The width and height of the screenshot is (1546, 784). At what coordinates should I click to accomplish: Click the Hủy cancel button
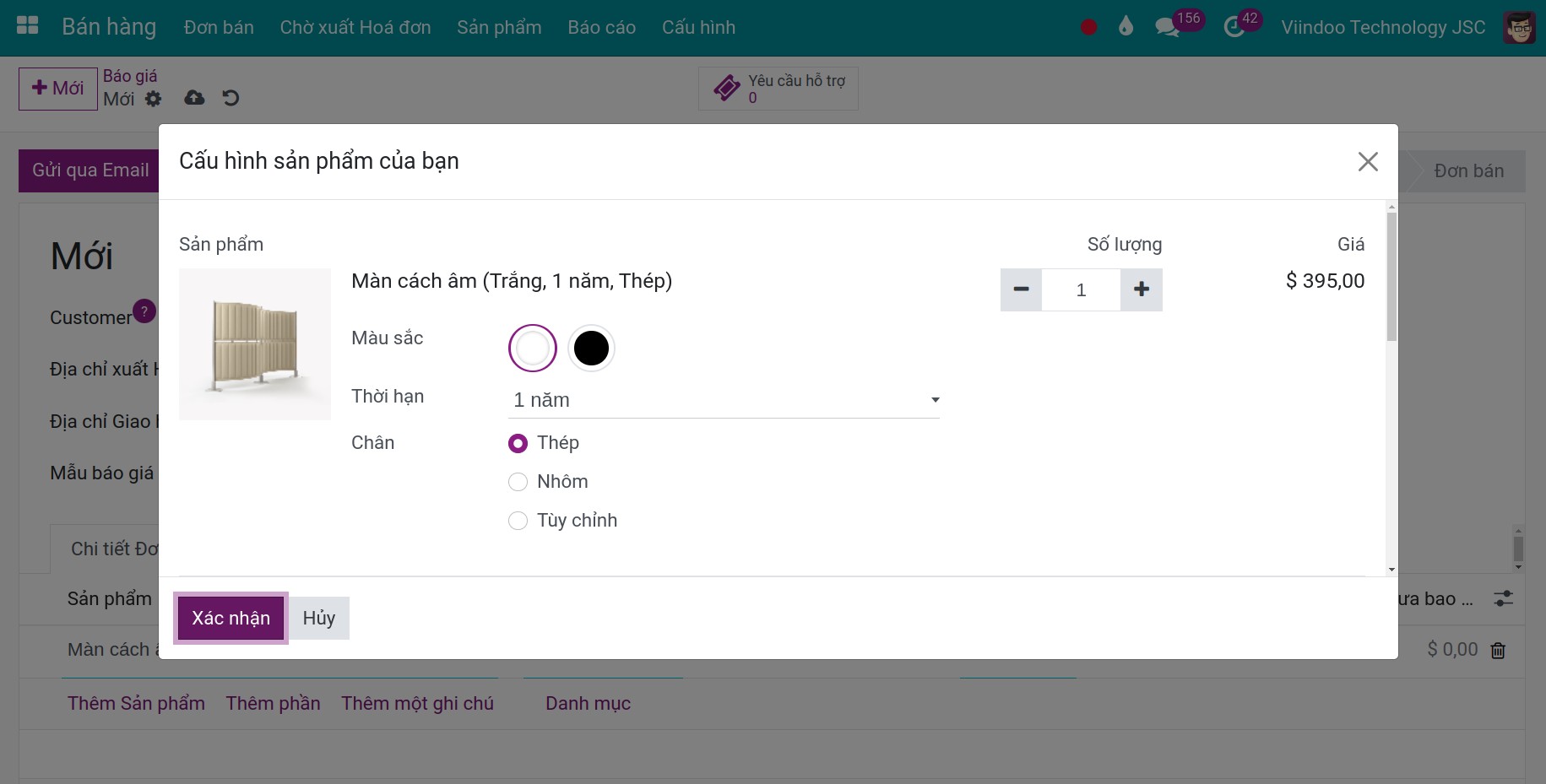[319, 618]
